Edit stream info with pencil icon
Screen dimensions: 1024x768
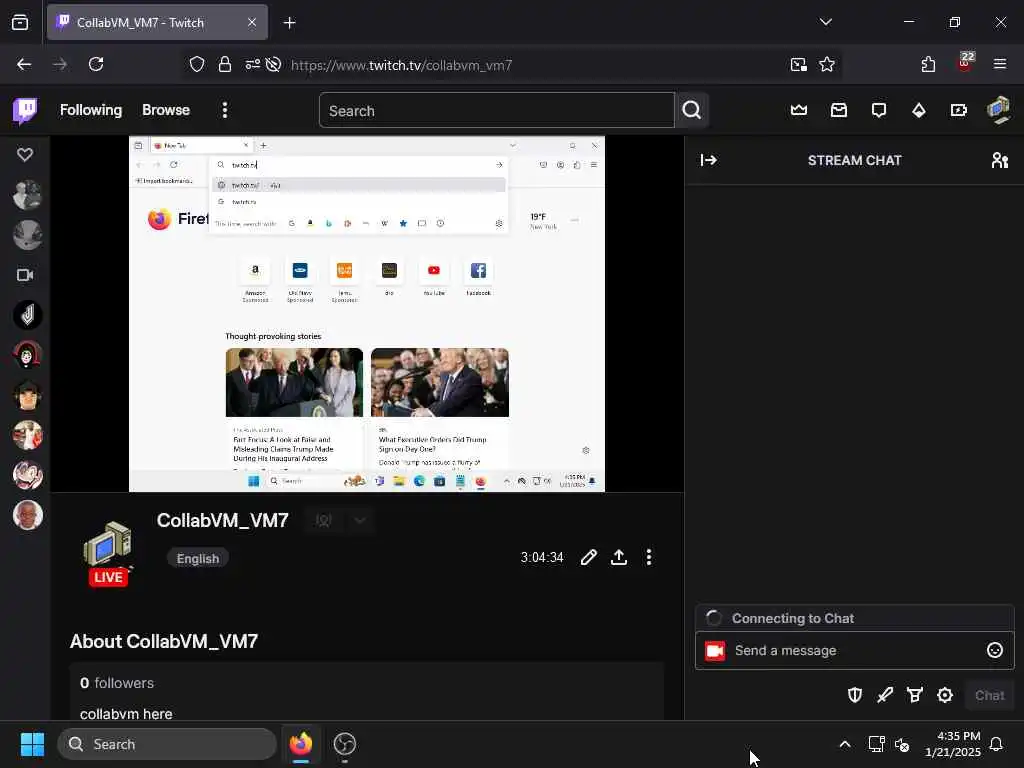(x=588, y=557)
